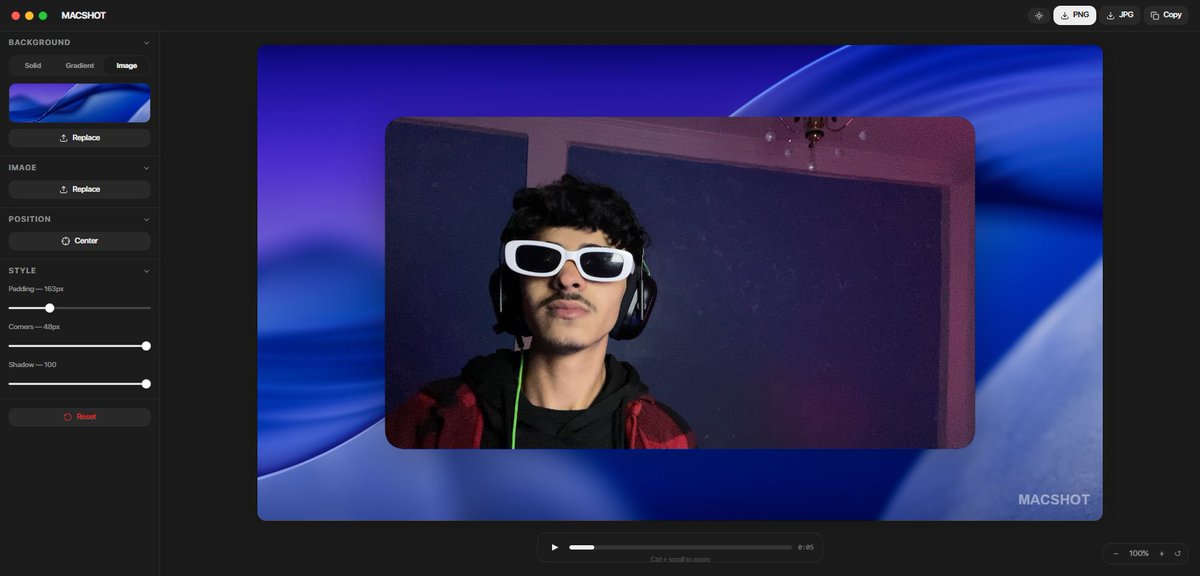Collapse the Position section chevron
The image size is (1200, 576).
(x=147, y=219)
